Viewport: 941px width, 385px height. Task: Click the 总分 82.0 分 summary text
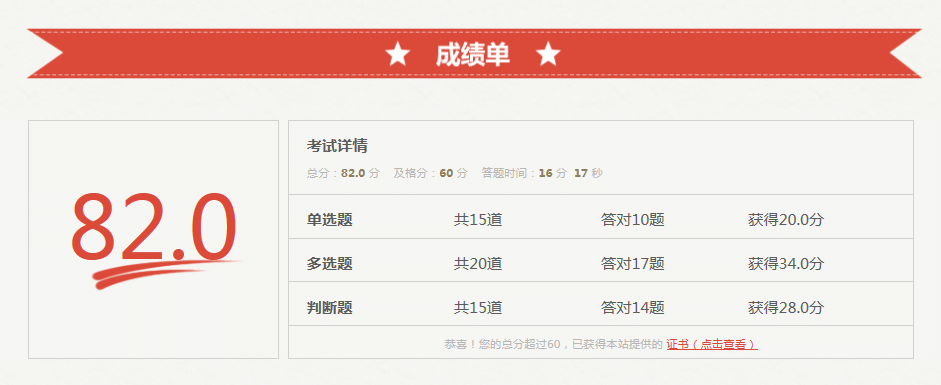tap(343, 173)
